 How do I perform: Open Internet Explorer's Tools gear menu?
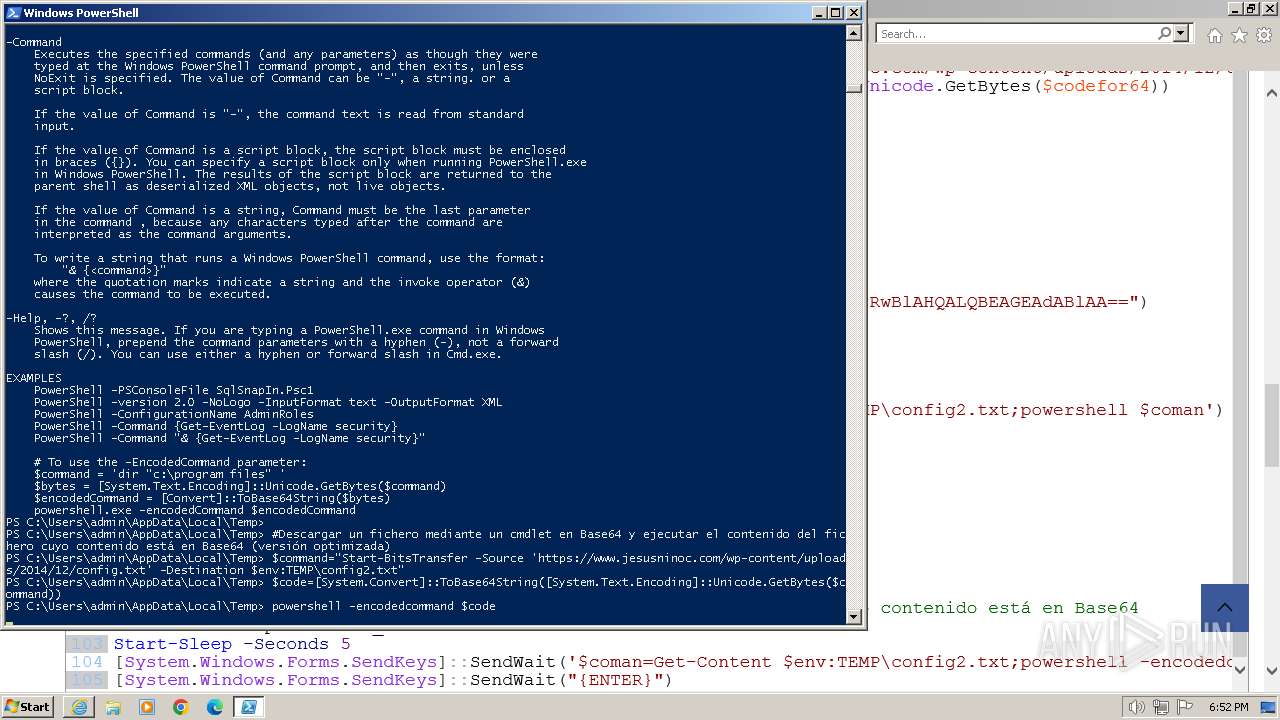(x=1264, y=35)
